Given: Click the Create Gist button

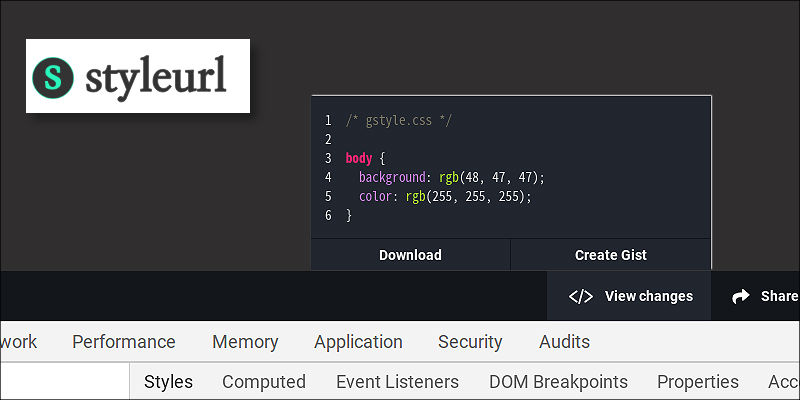Looking at the screenshot, I should [611, 255].
